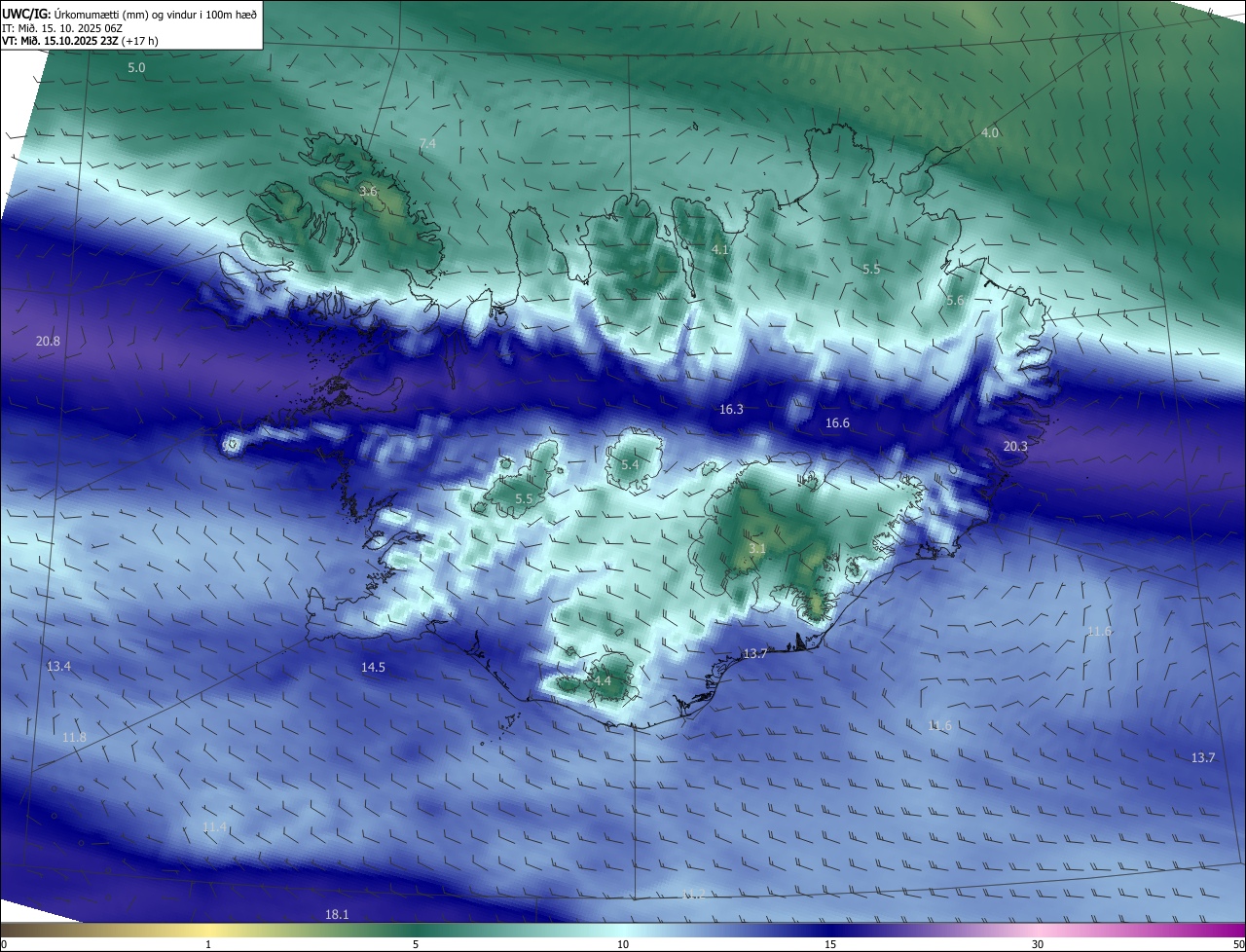Click the map value 11.8

pyautogui.click(x=74, y=737)
